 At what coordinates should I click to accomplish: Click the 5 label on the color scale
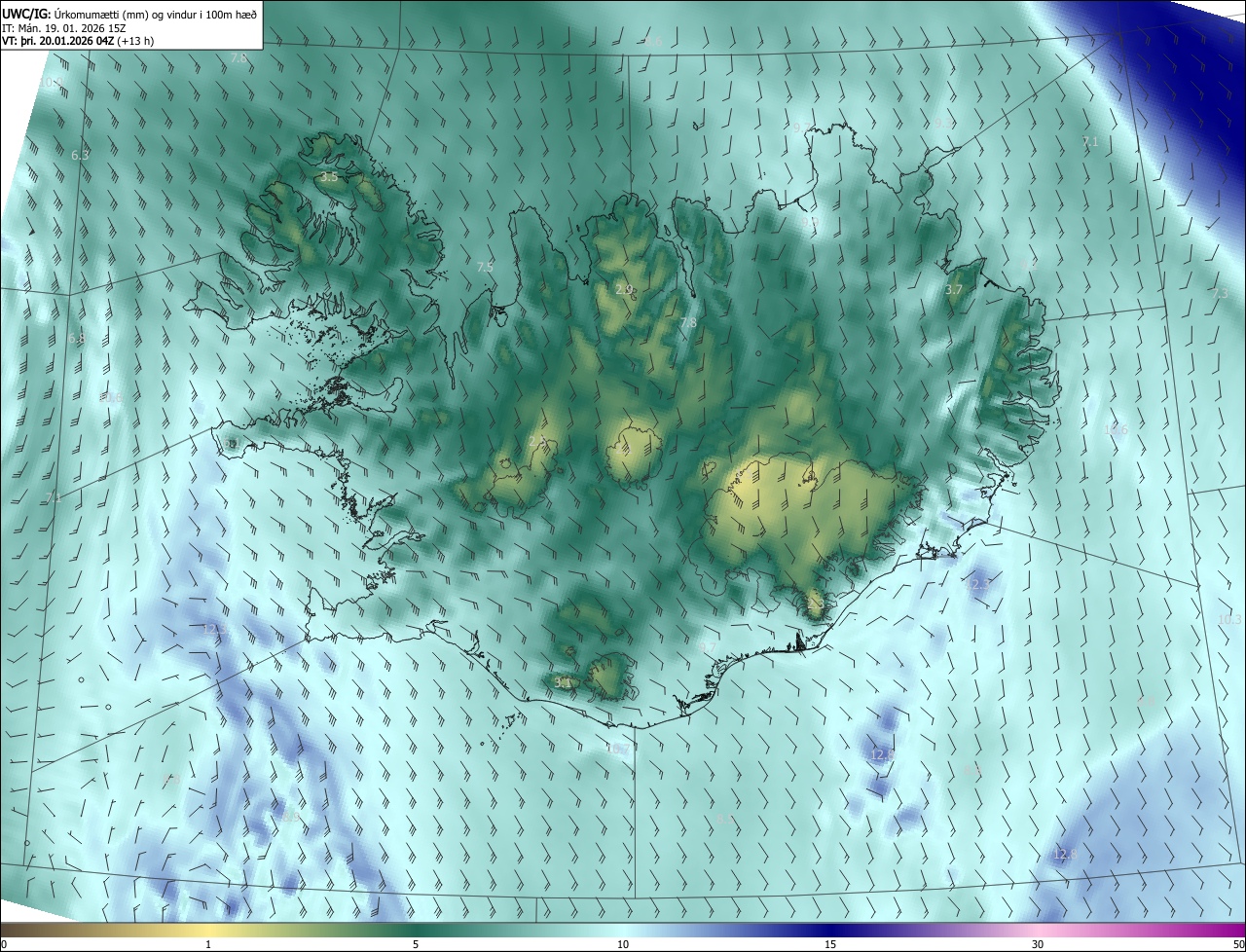(x=416, y=945)
